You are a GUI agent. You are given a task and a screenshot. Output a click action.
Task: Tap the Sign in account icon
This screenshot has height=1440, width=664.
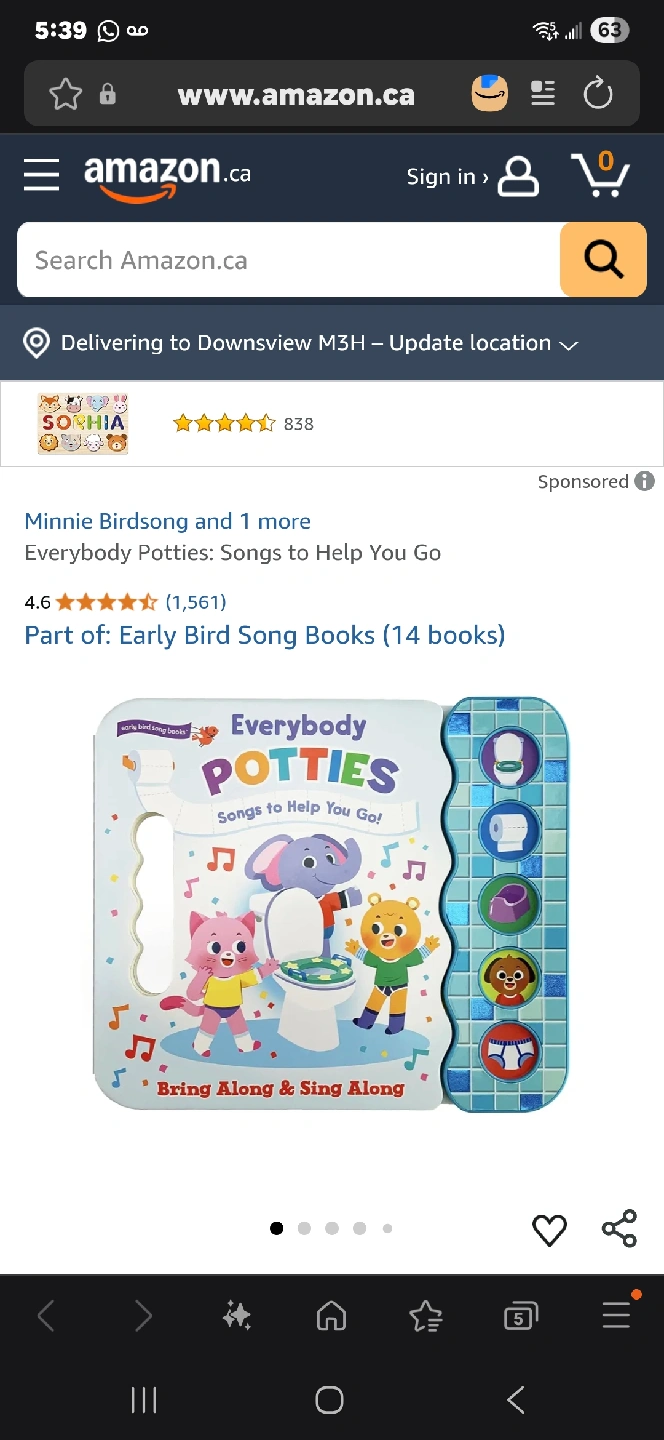pos(518,176)
